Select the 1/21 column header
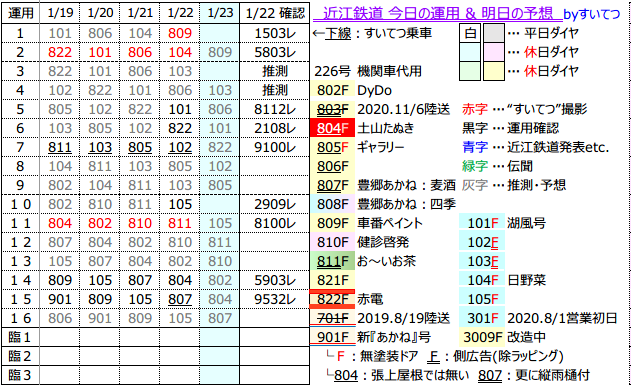631x385 pixels. pos(140,13)
